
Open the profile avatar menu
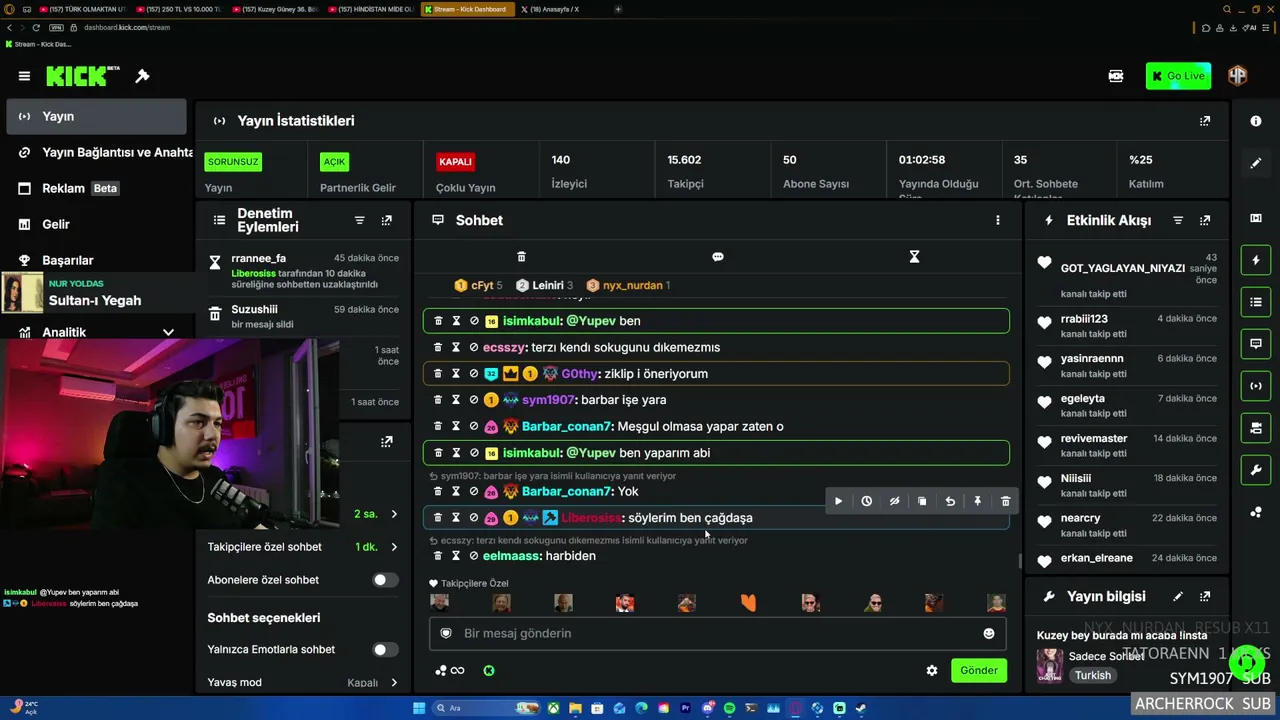tap(1238, 76)
